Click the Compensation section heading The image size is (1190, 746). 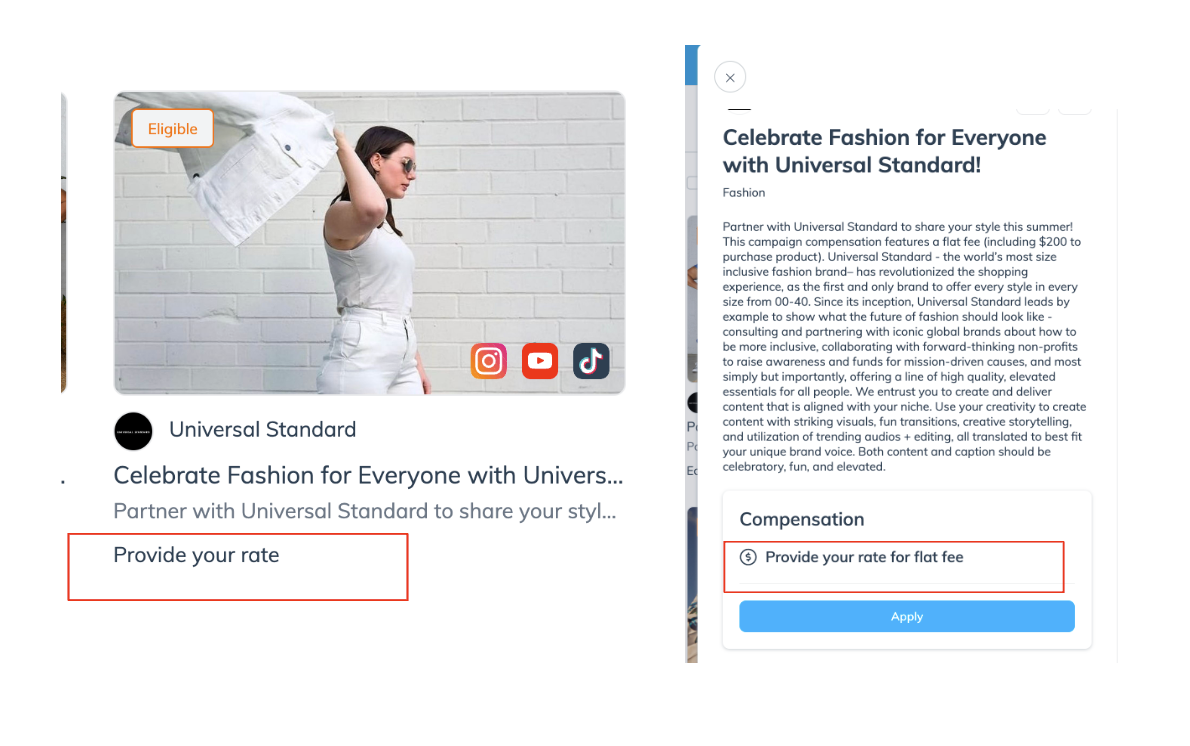click(802, 519)
